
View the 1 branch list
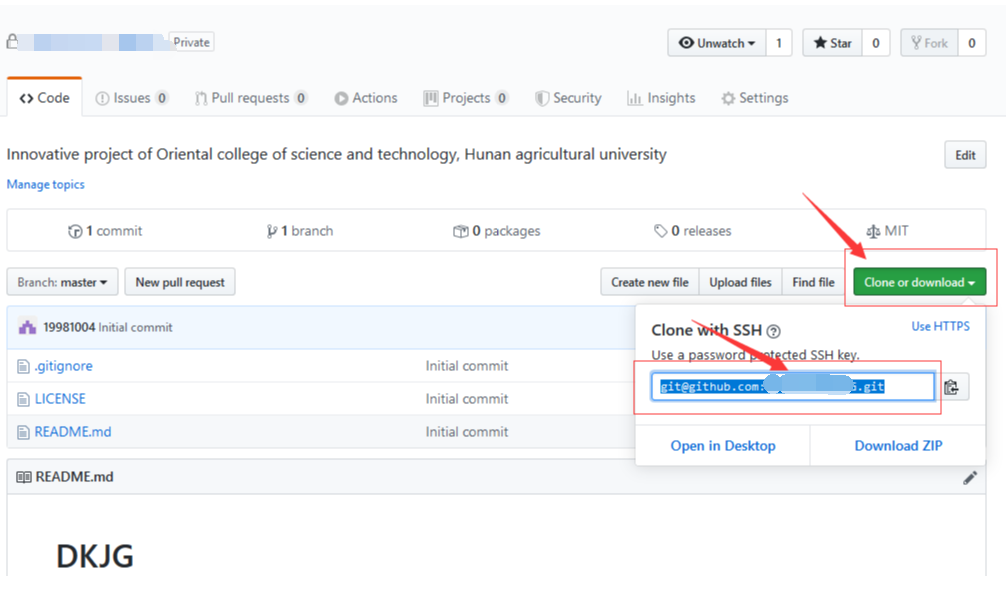coord(300,230)
